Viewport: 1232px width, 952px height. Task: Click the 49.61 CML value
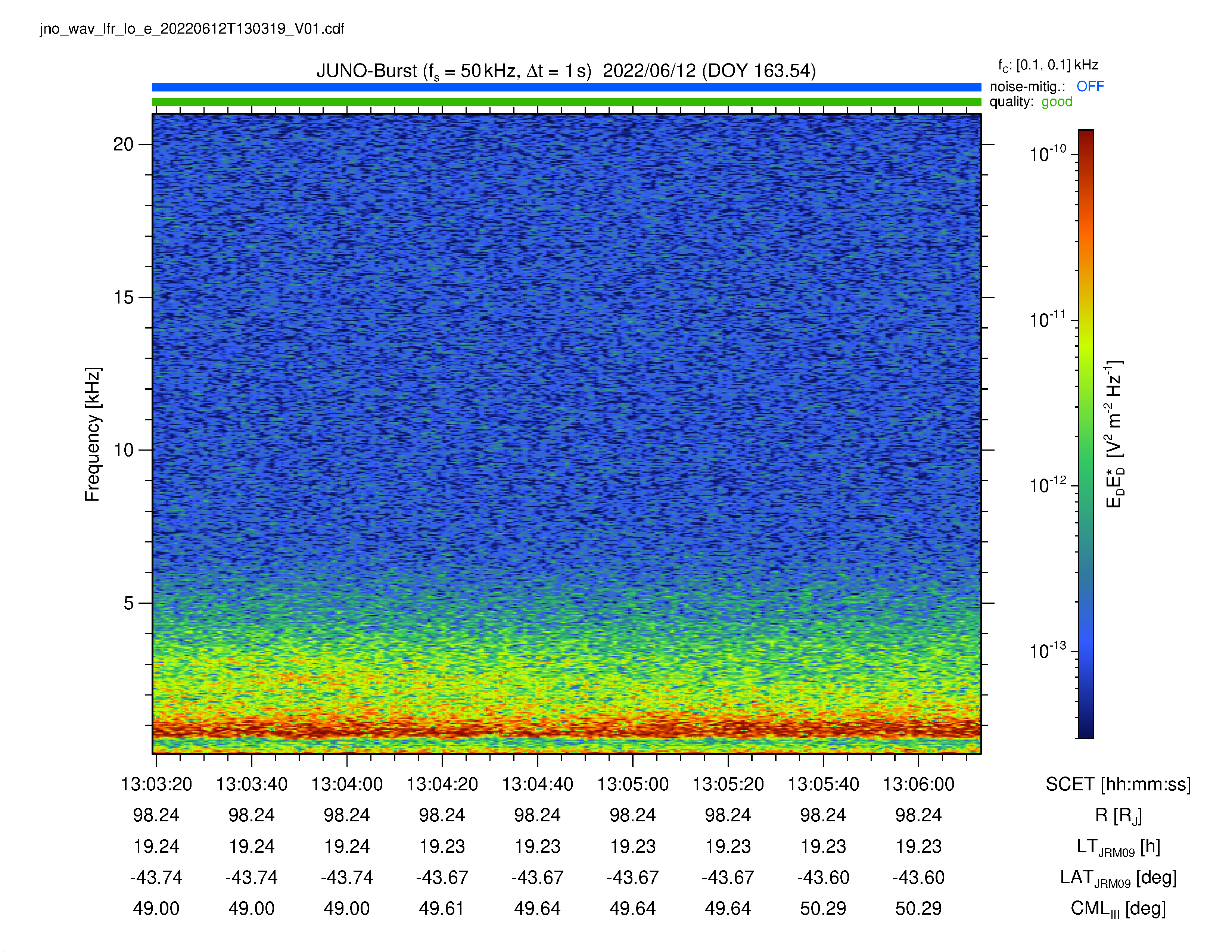click(x=442, y=909)
